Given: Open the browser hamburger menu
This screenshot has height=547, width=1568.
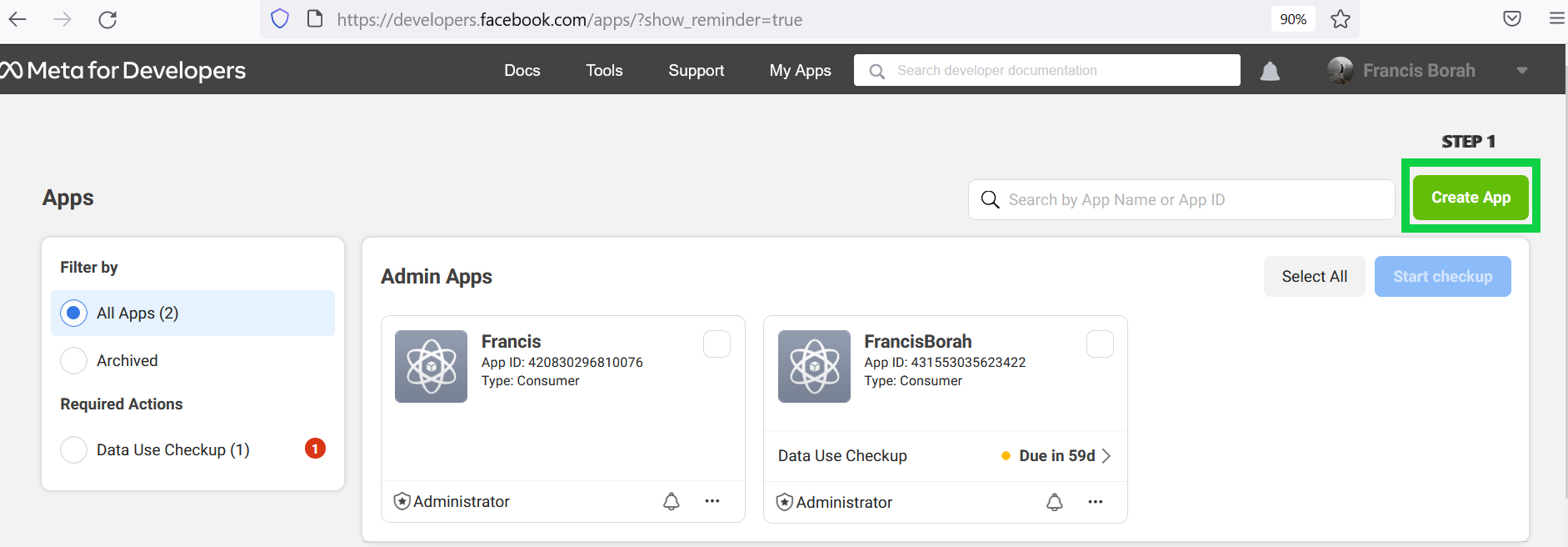Looking at the screenshot, I should pyautogui.click(x=1556, y=18).
